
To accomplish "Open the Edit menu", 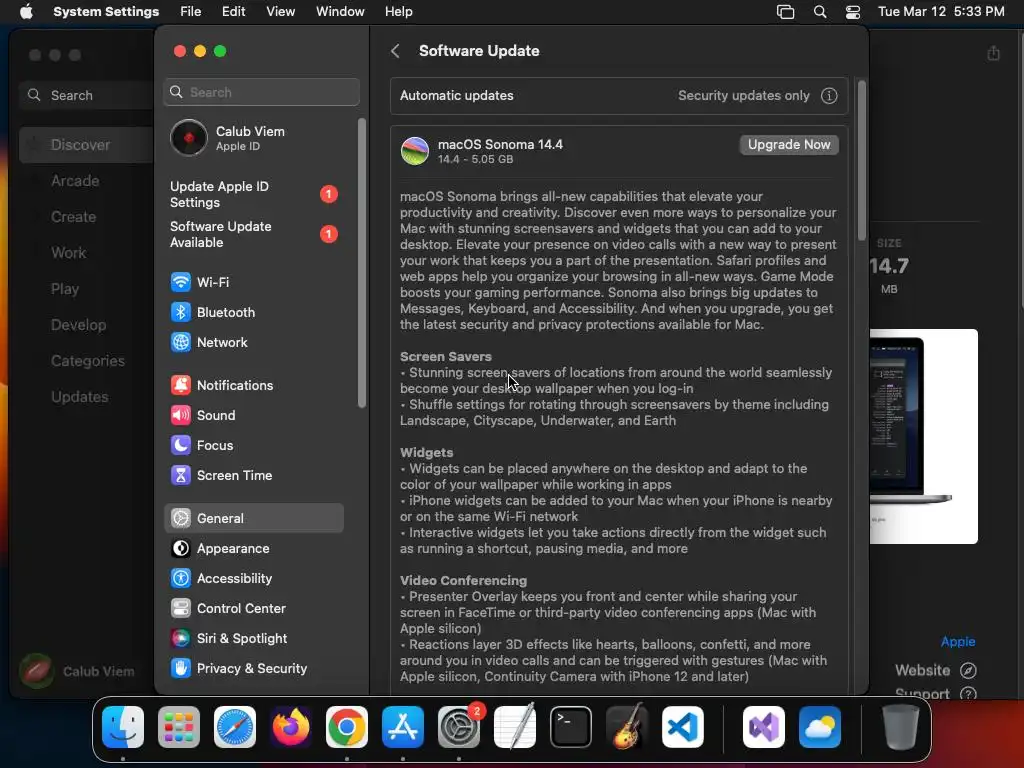I will [x=233, y=12].
